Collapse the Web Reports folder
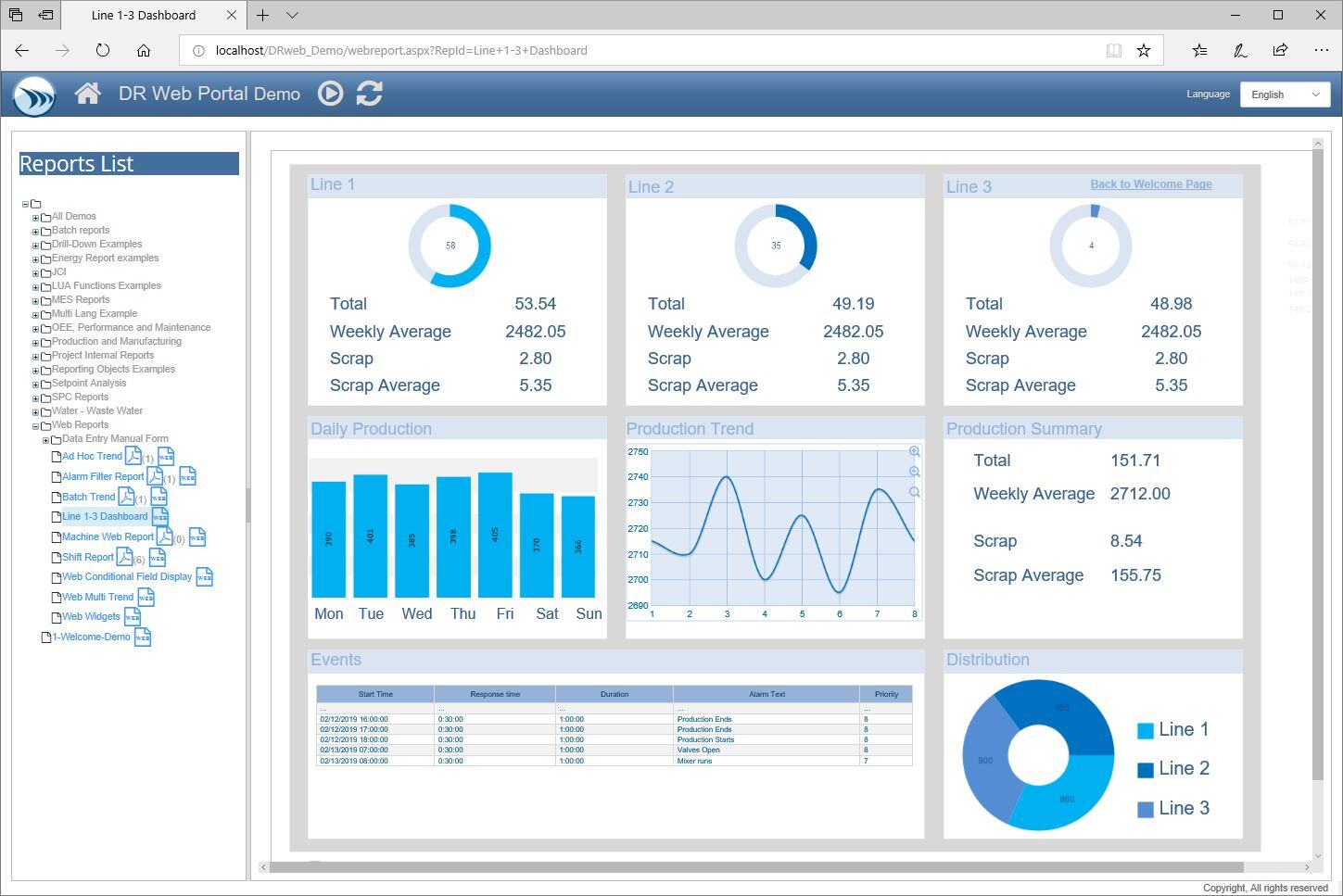The image size is (1343, 896). (x=36, y=426)
